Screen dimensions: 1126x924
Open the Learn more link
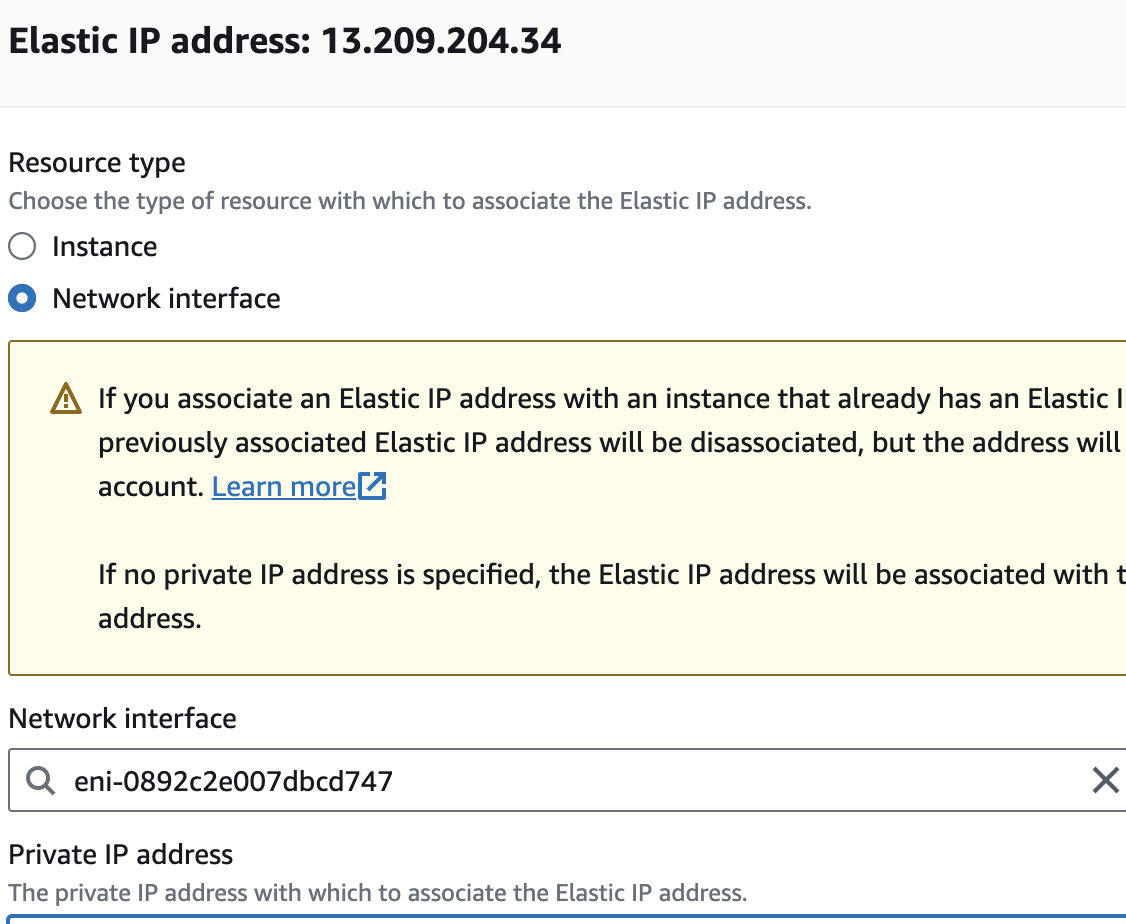point(284,487)
